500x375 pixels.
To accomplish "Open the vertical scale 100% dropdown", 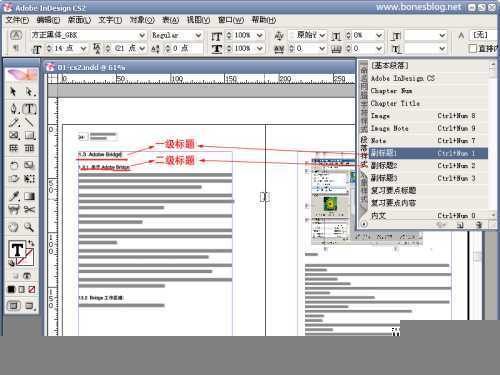I will pos(260,35).
